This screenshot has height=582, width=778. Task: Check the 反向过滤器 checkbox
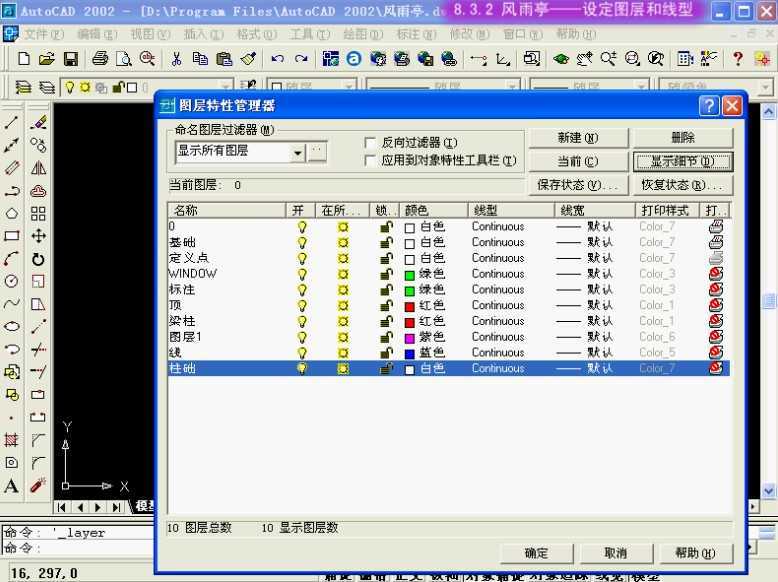pos(370,143)
